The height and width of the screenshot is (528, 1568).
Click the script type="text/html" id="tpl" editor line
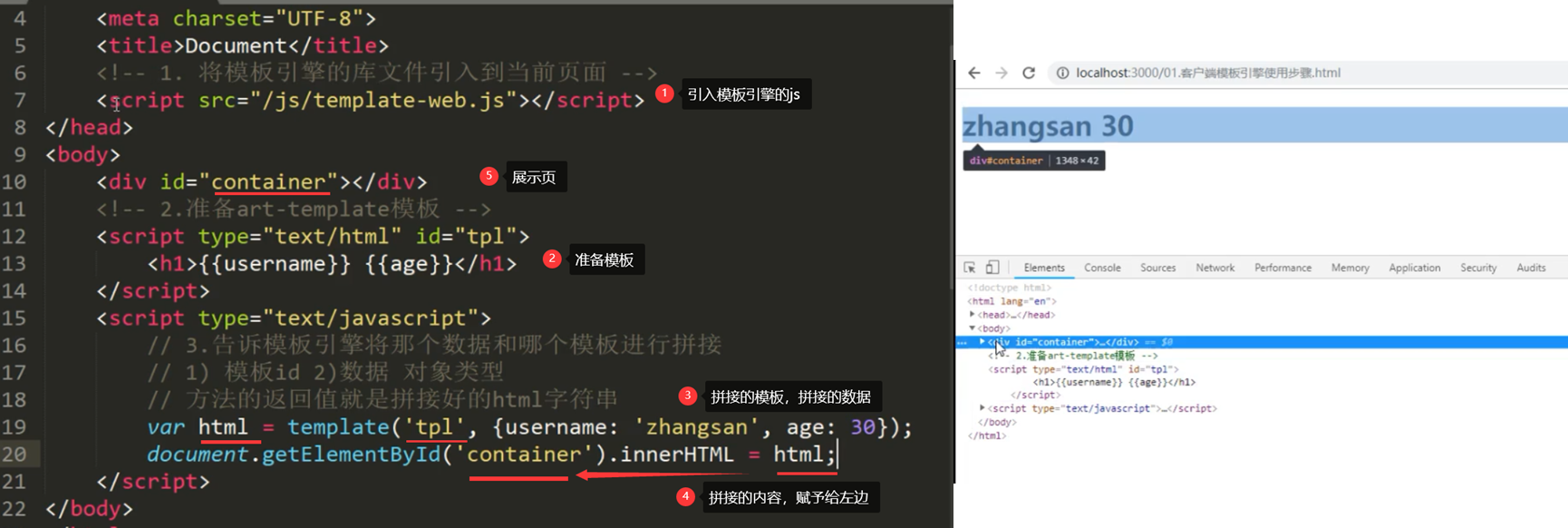pyautogui.click(x=313, y=236)
